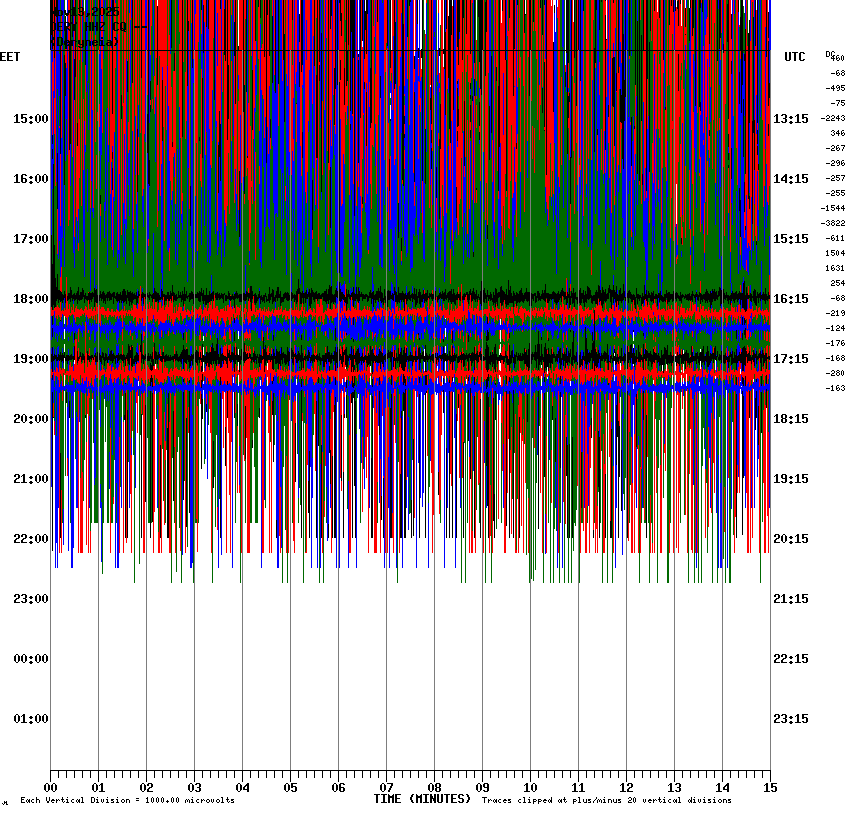Select the 01:00 EET row label

coord(30,719)
